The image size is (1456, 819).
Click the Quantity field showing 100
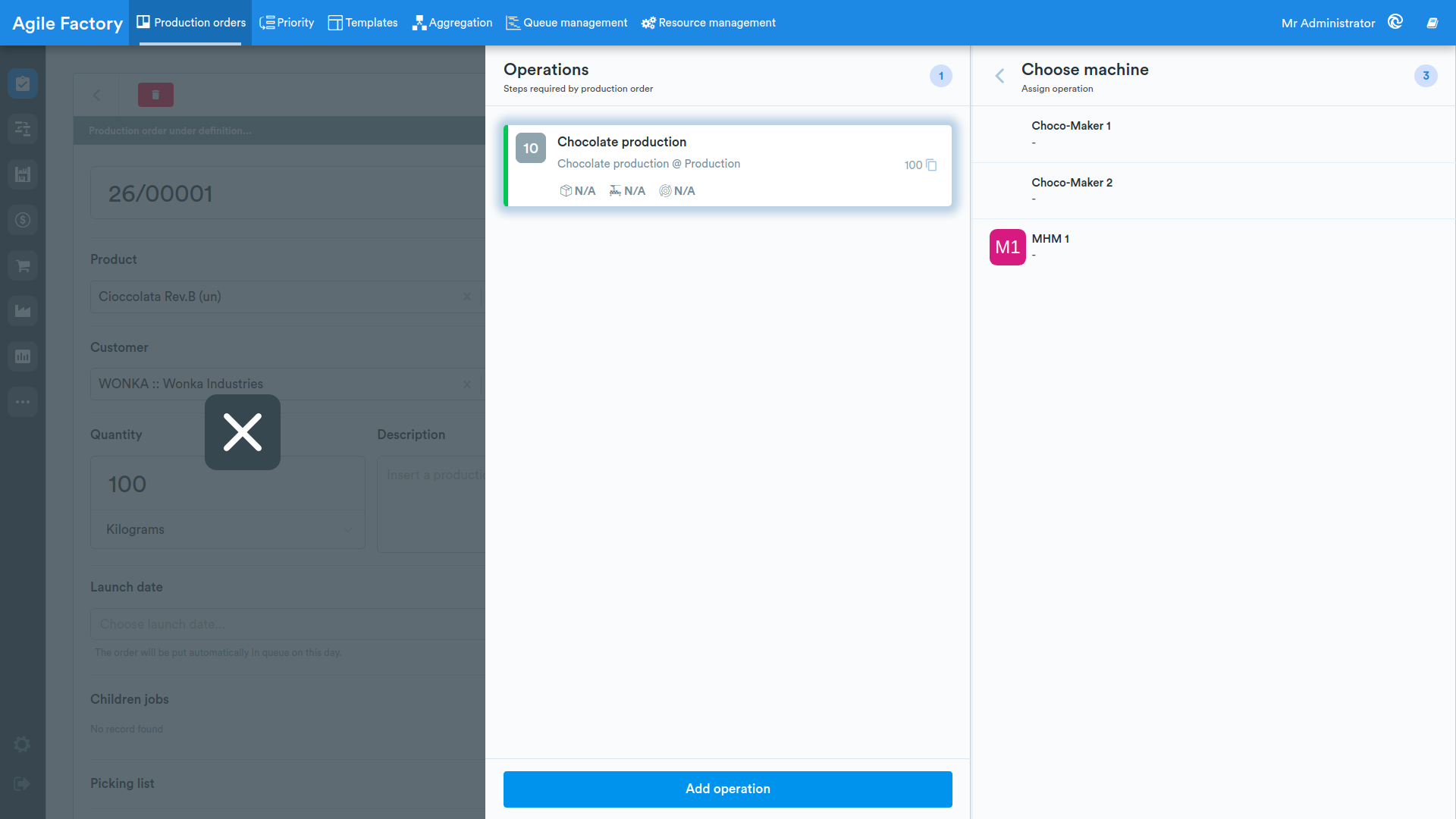pyautogui.click(x=227, y=484)
